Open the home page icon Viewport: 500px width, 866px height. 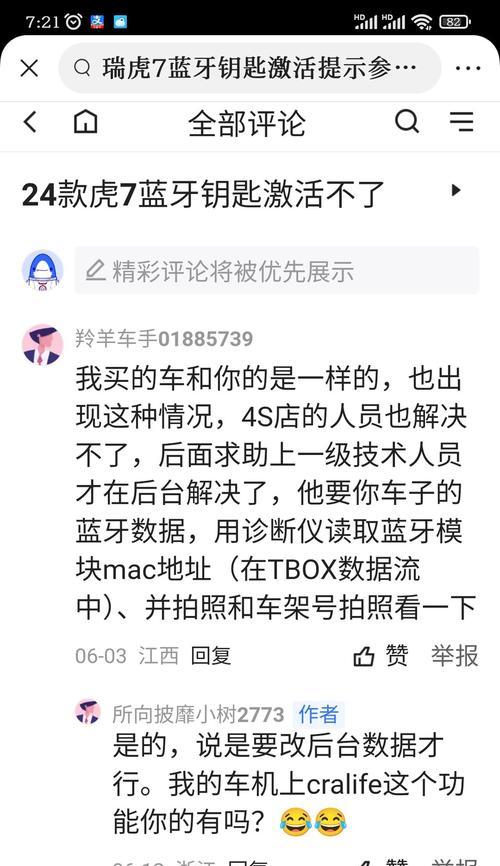[86, 122]
